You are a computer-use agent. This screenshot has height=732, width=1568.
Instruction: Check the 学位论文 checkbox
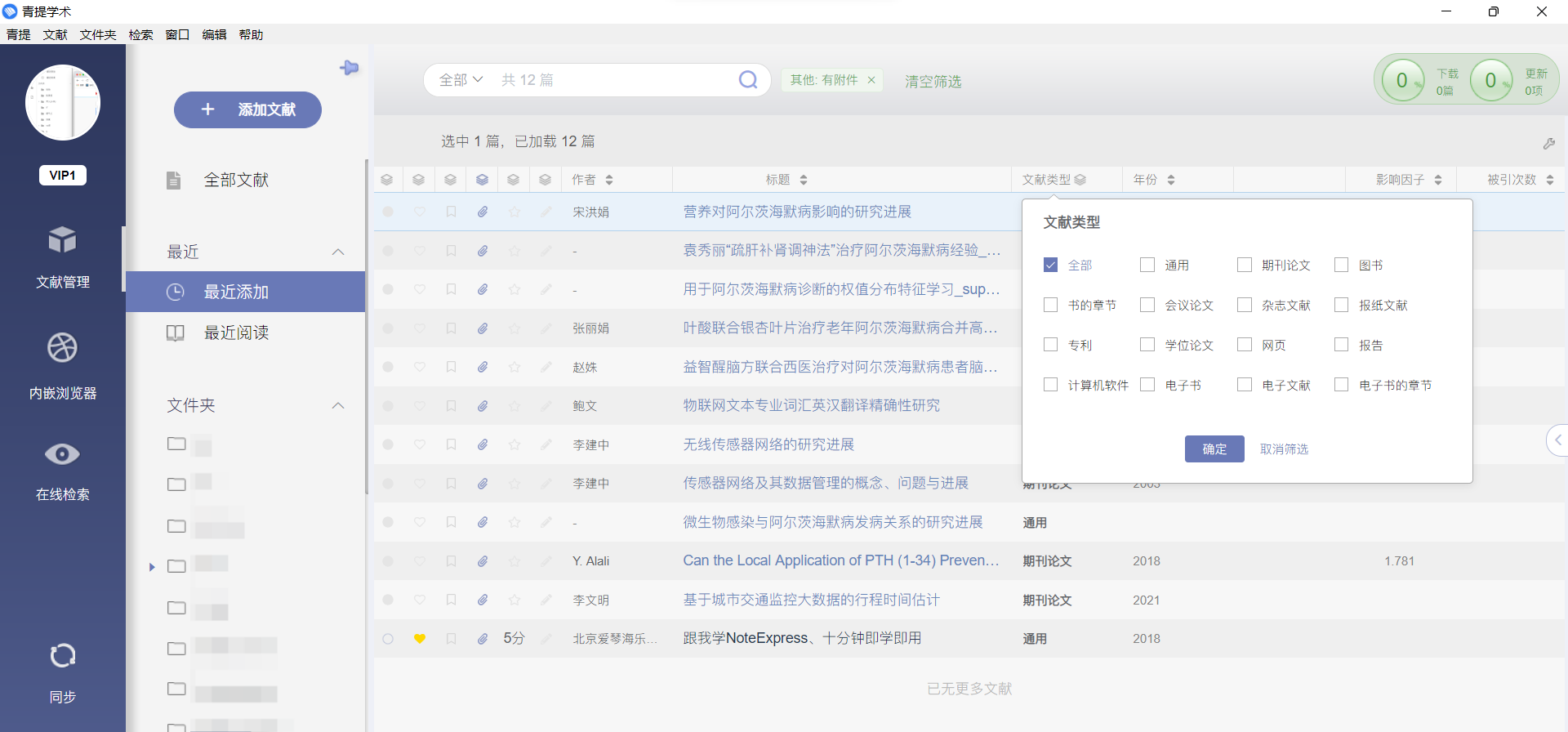pos(1147,345)
